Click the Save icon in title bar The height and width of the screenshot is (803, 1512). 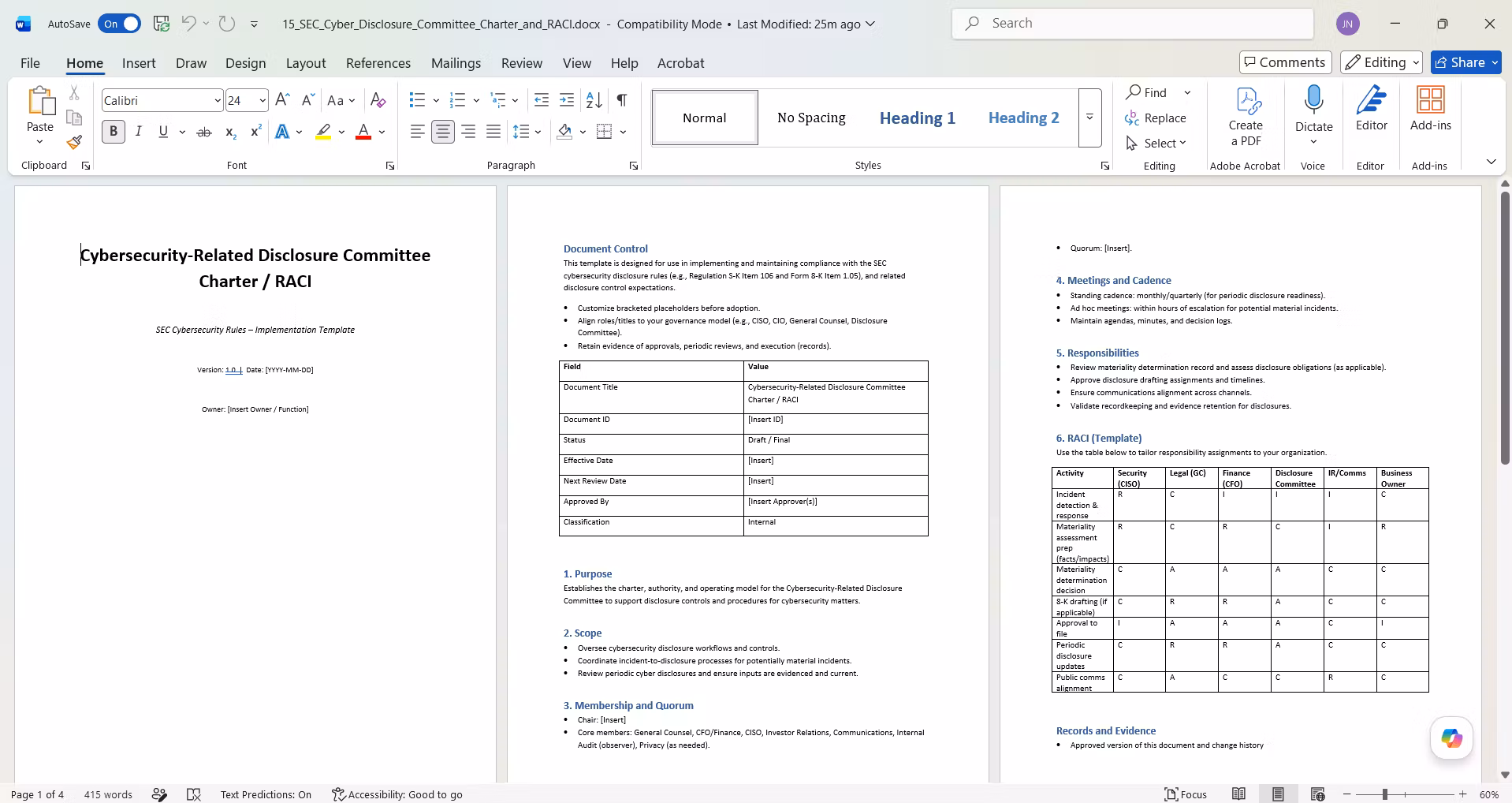[x=162, y=24]
